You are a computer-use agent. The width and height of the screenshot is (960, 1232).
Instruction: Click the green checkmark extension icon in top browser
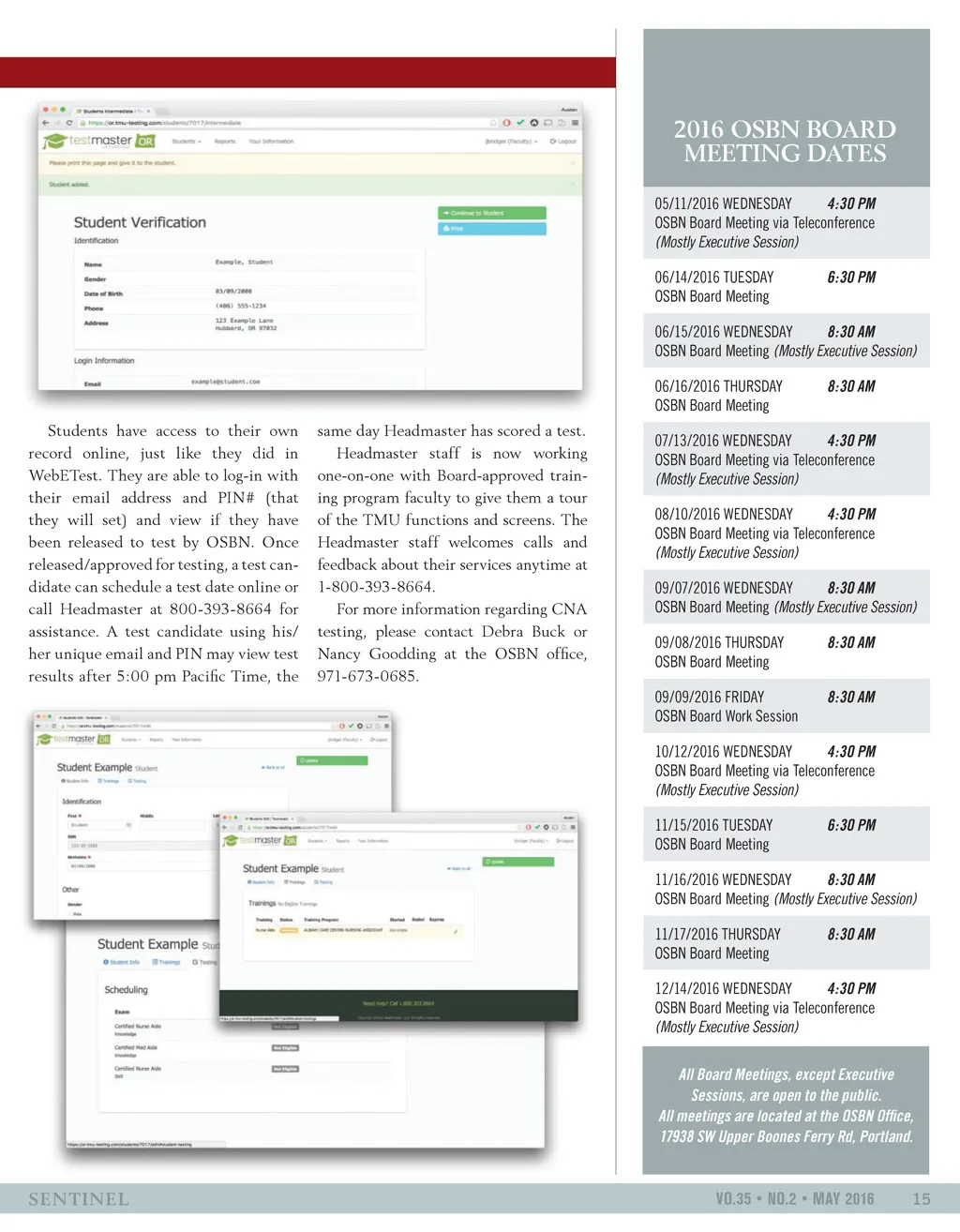point(520,123)
